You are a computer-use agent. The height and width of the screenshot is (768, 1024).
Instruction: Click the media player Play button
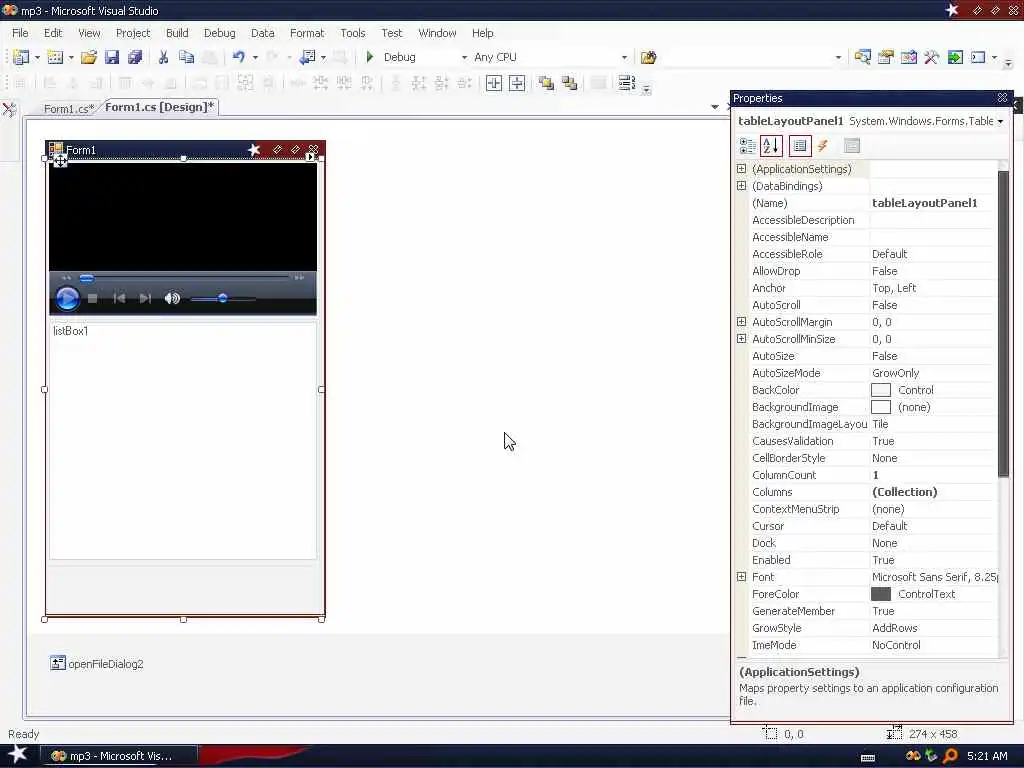click(67, 299)
